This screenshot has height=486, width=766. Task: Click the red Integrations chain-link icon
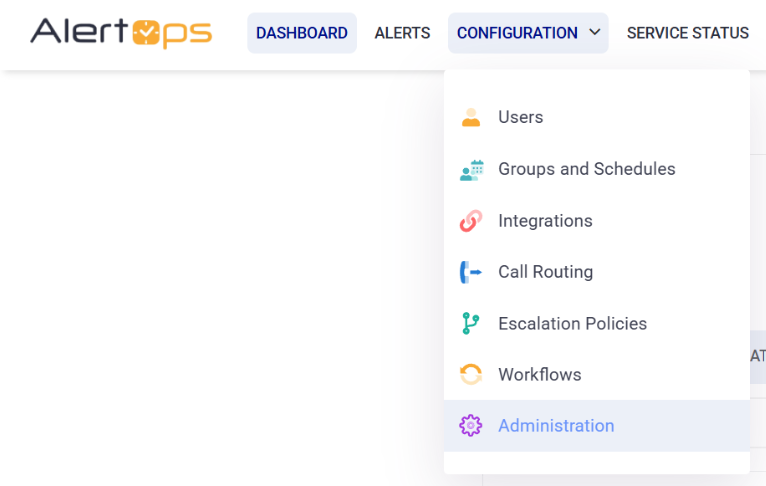pos(471,221)
